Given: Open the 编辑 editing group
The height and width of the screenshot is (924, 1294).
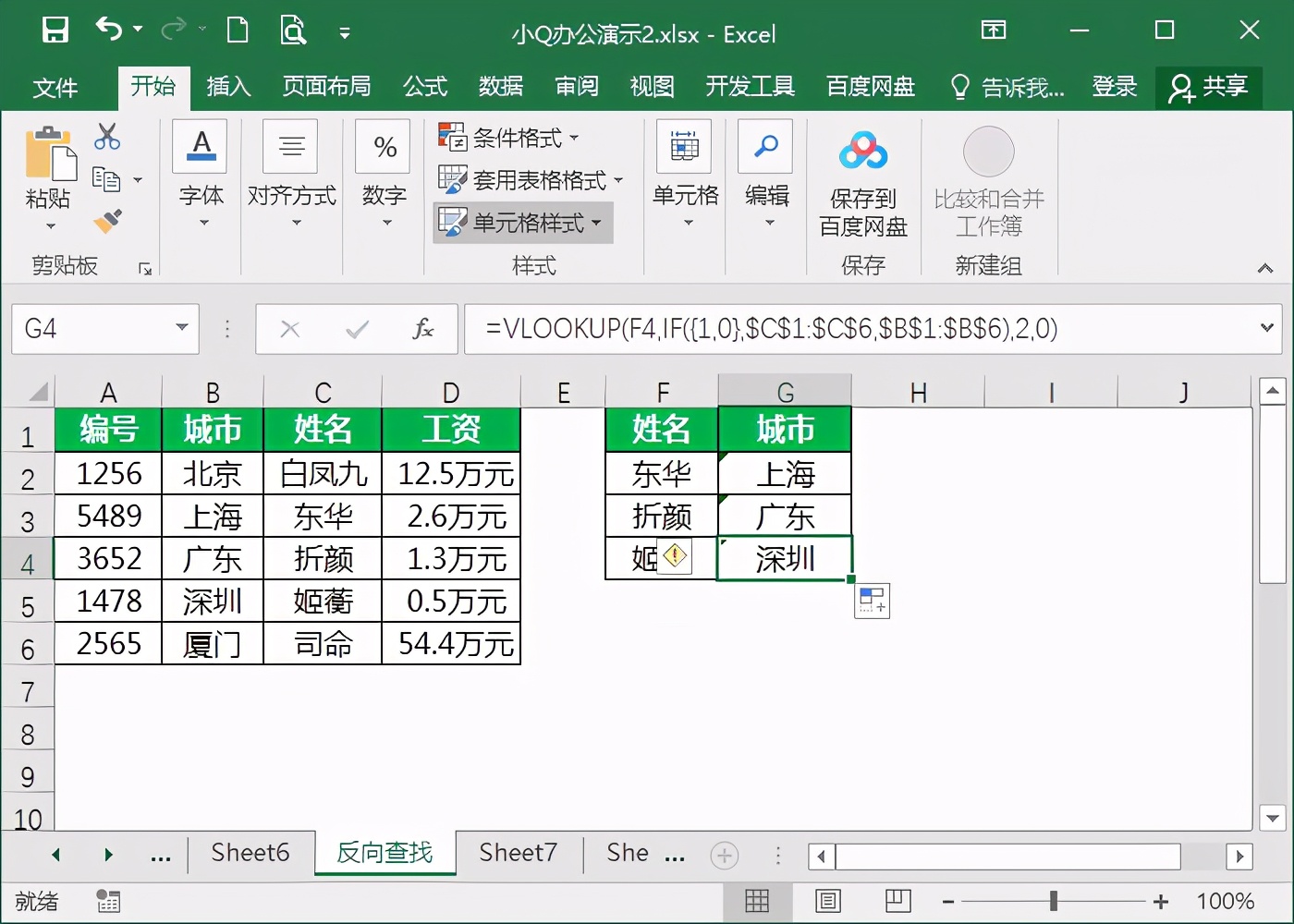Looking at the screenshot, I should pyautogui.click(x=766, y=176).
